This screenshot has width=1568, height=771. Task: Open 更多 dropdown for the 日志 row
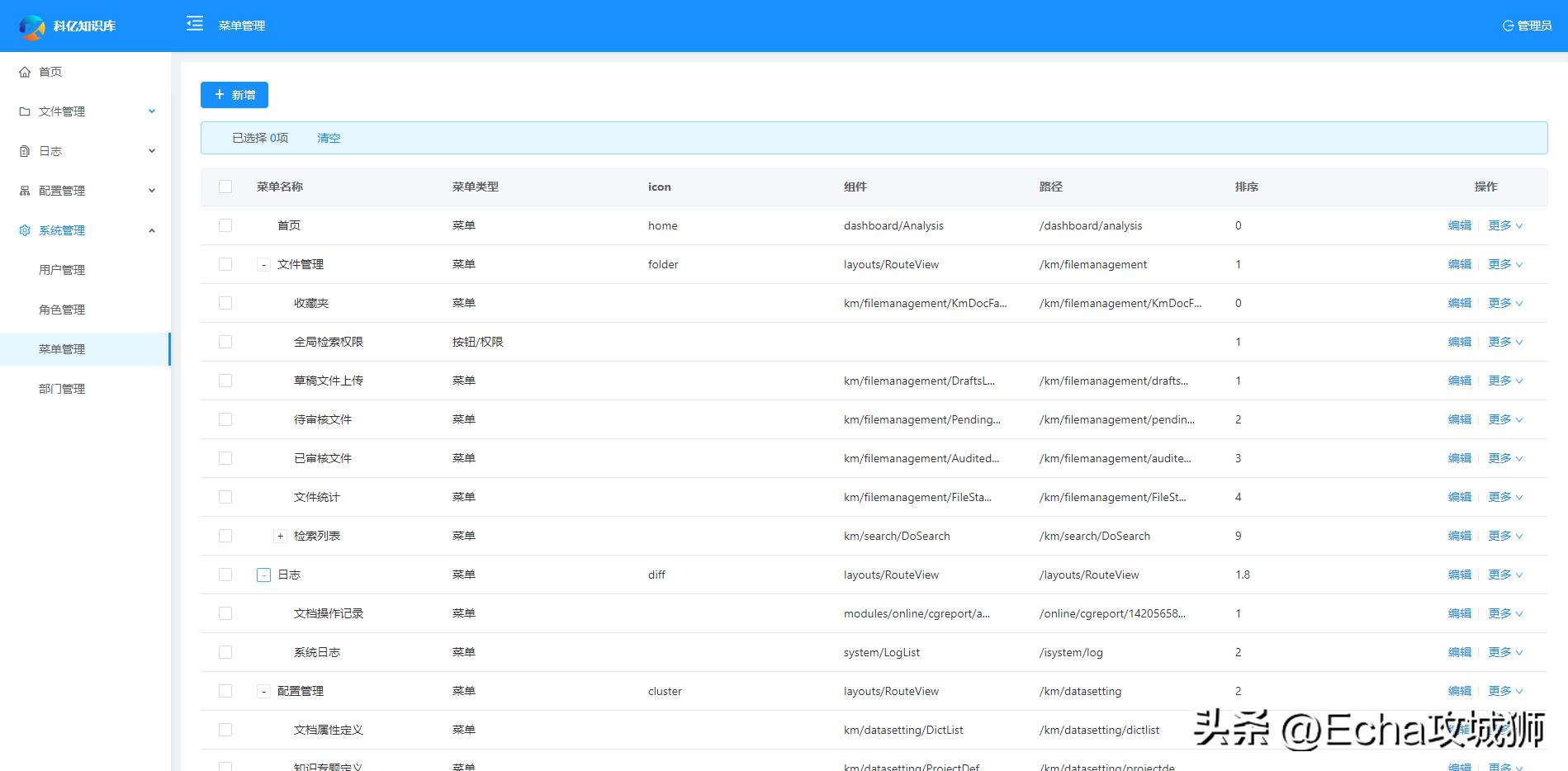(1504, 575)
